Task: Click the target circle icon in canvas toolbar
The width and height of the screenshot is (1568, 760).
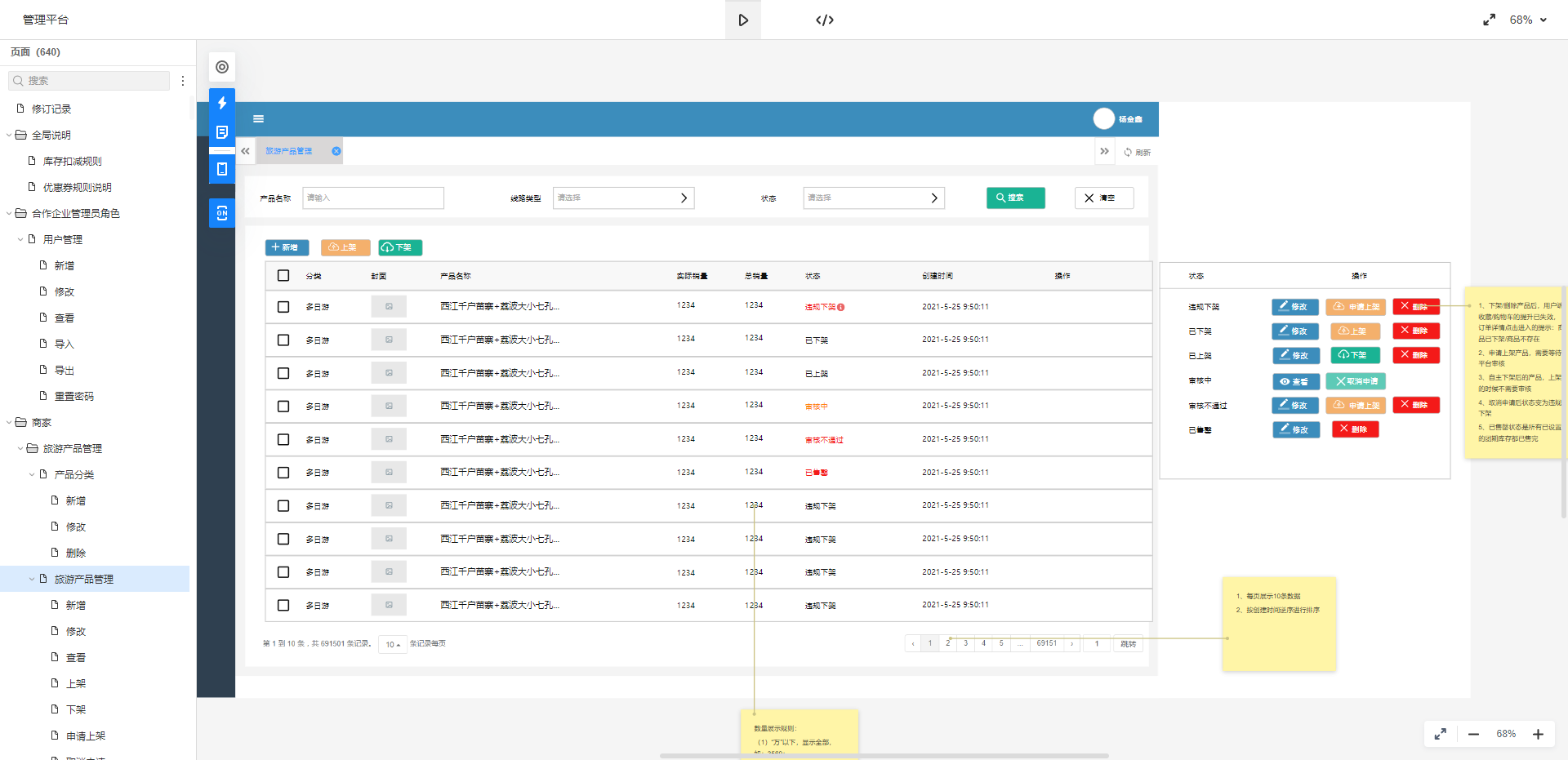Action: [x=222, y=67]
